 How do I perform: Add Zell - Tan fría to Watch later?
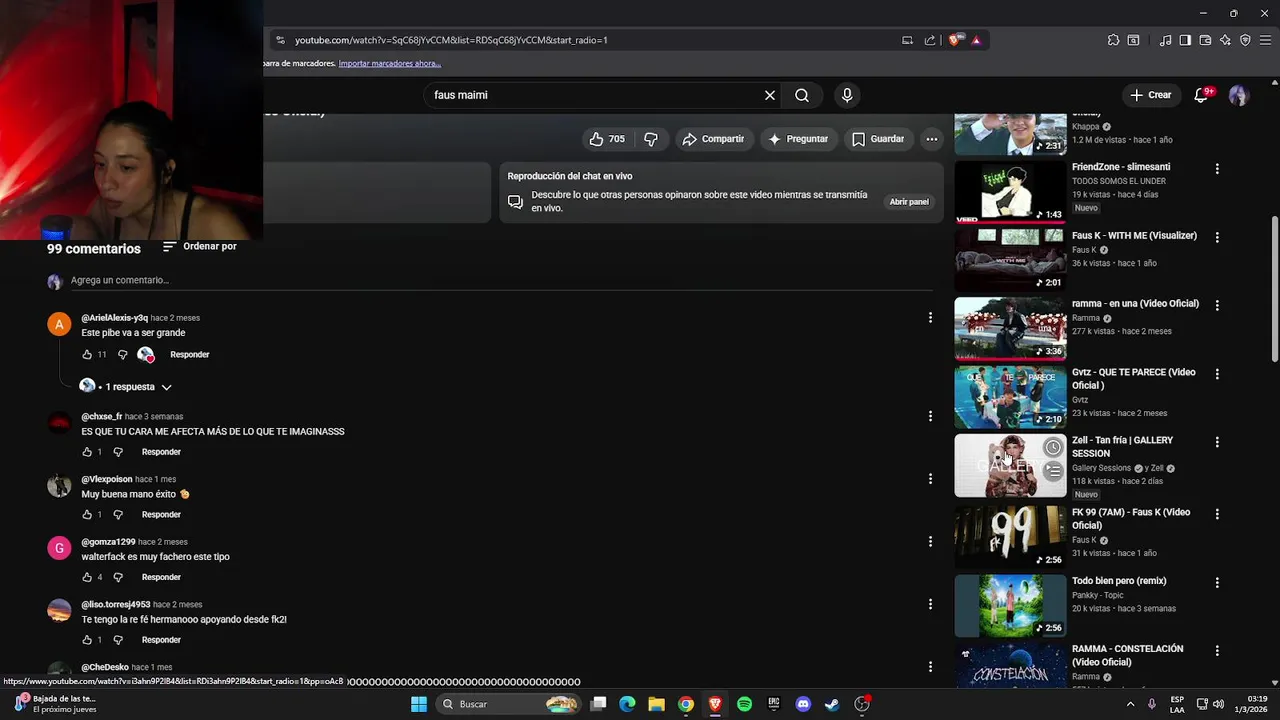pyautogui.click(x=1053, y=447)
